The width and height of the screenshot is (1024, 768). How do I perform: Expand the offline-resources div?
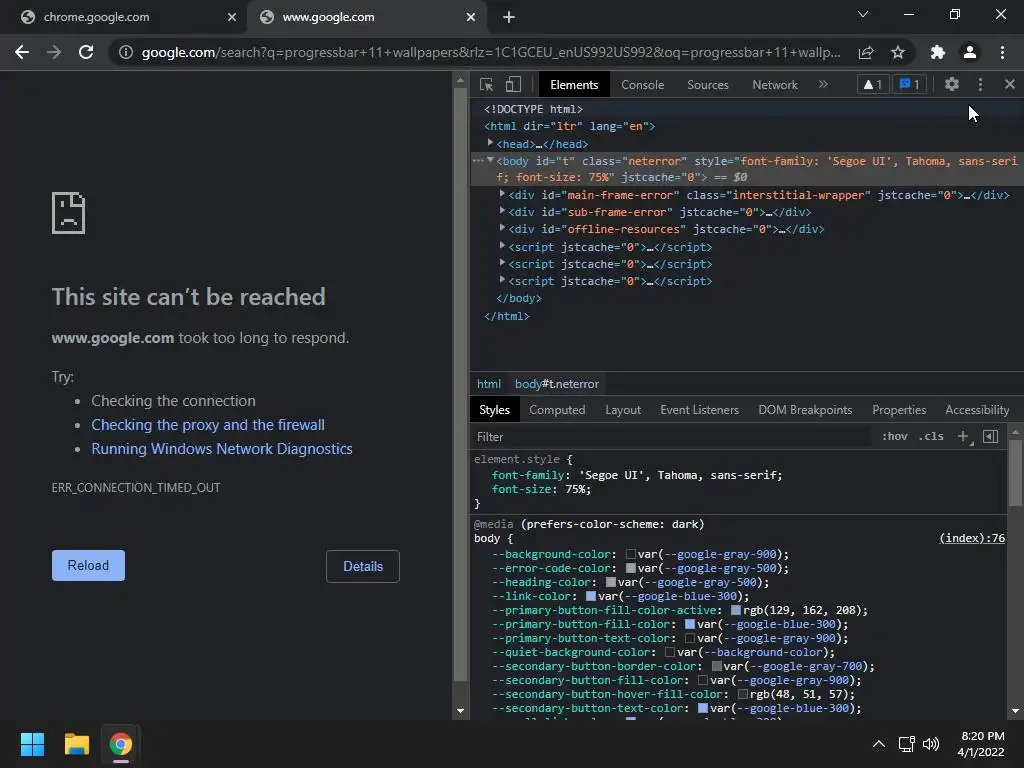coord(502,227)
